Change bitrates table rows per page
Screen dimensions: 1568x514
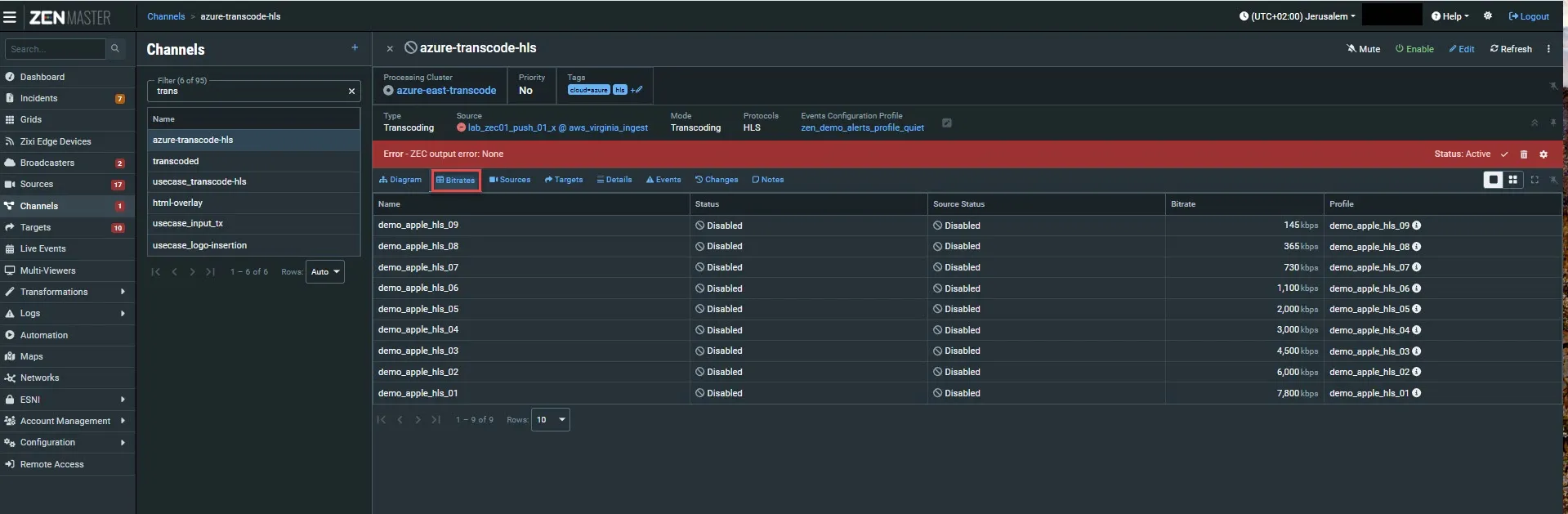[x=550, y=420]
